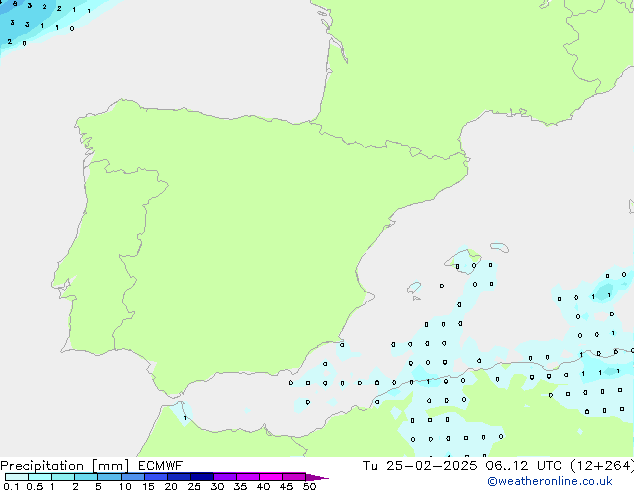Click the 'Precipitation [mm]' title text
This screenshot has width=634, height=490.
click(x=65, y=466)
